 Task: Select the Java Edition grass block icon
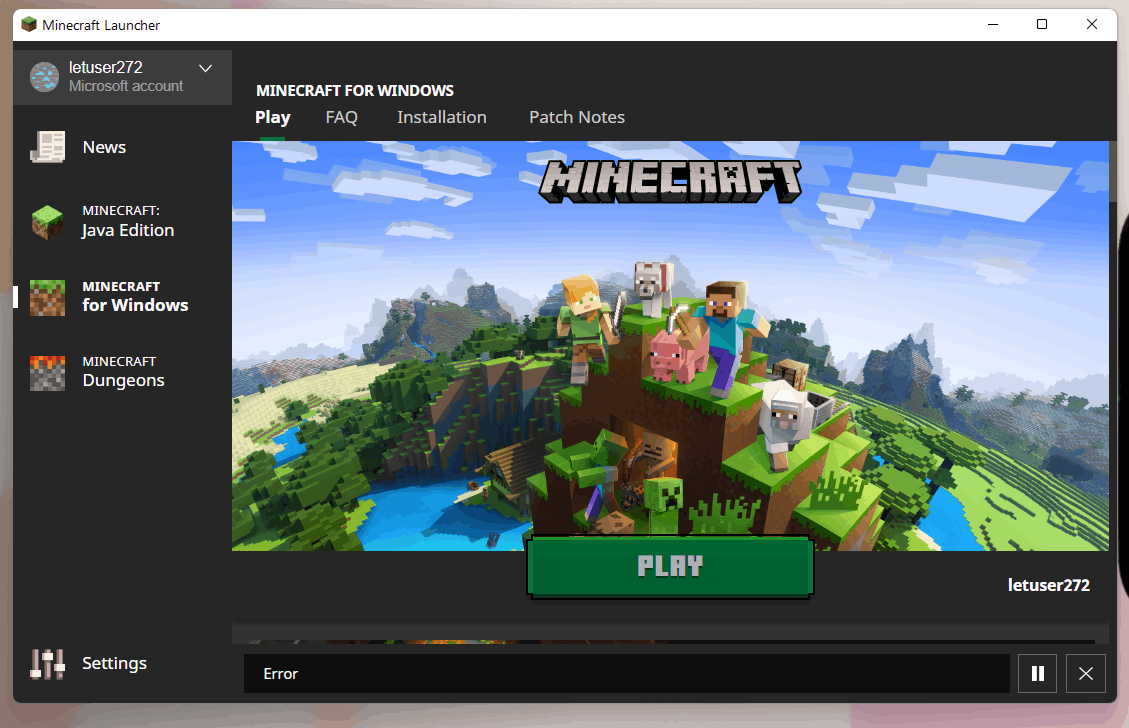point(48,223)
